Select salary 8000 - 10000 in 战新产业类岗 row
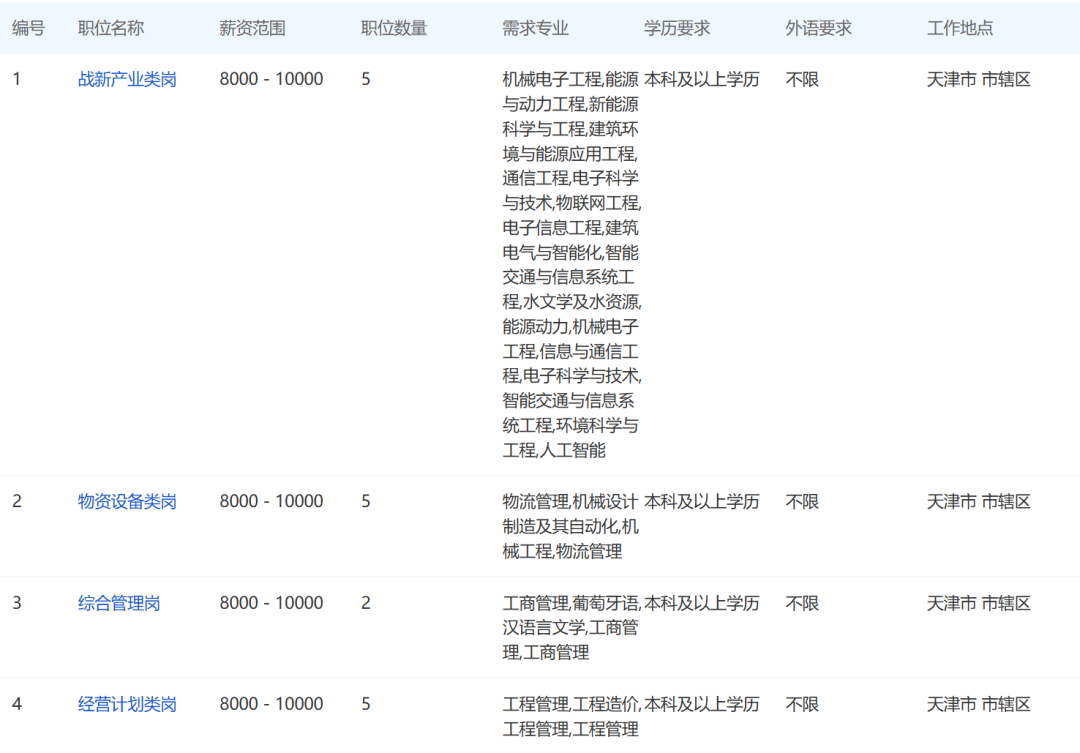 [271, 79]
